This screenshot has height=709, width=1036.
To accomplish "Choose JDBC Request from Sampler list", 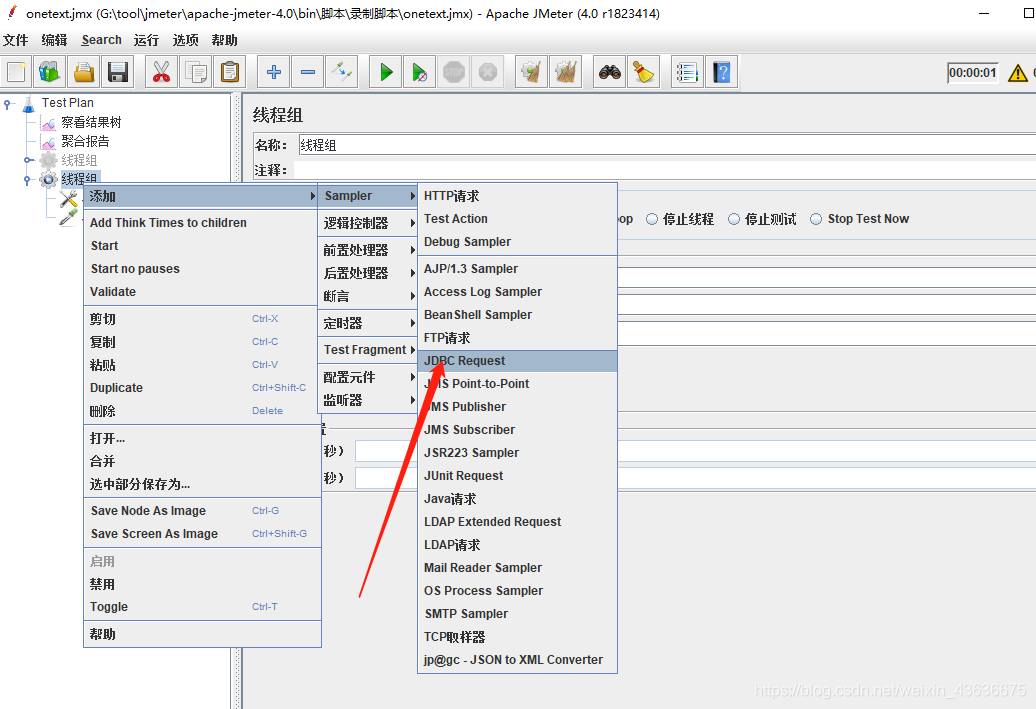I will (517, 361).
